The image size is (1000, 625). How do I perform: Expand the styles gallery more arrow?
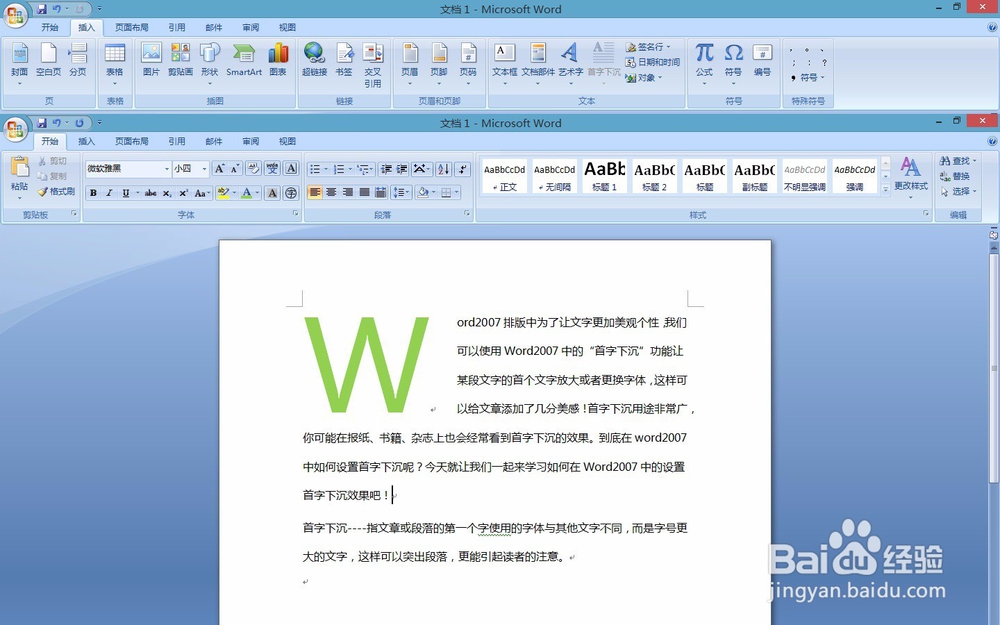coord(885,189)
